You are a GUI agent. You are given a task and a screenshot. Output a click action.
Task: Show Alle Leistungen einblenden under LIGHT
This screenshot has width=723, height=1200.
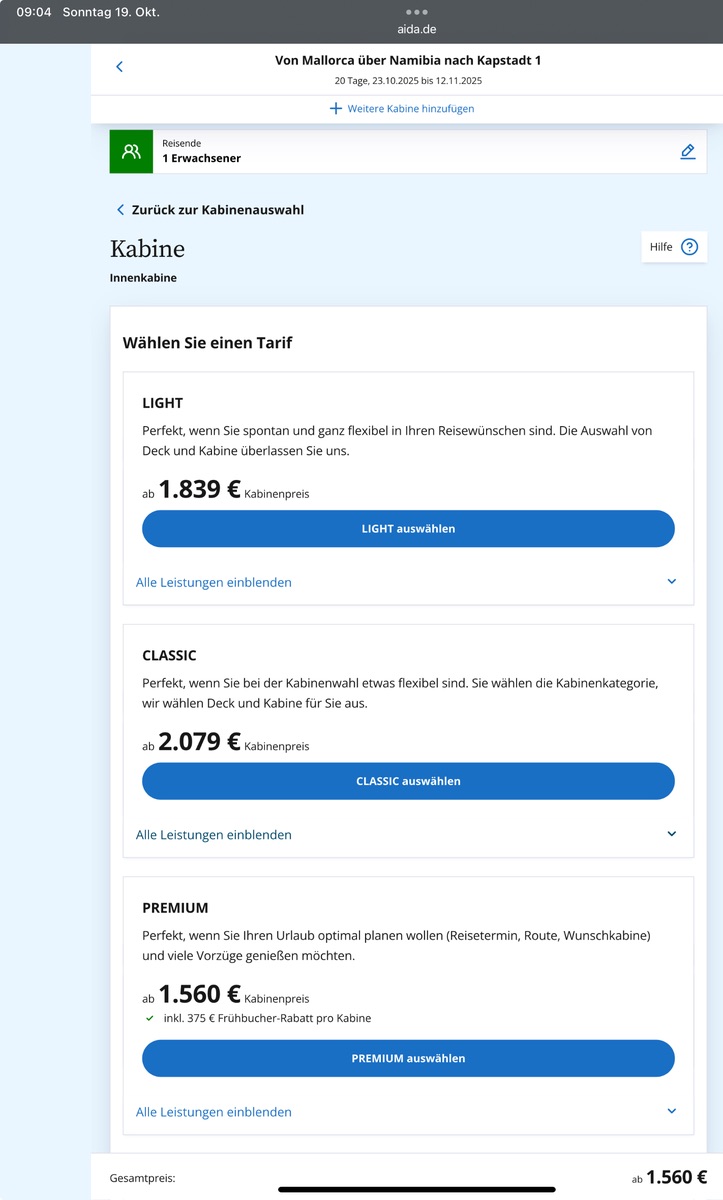point(214,582)
